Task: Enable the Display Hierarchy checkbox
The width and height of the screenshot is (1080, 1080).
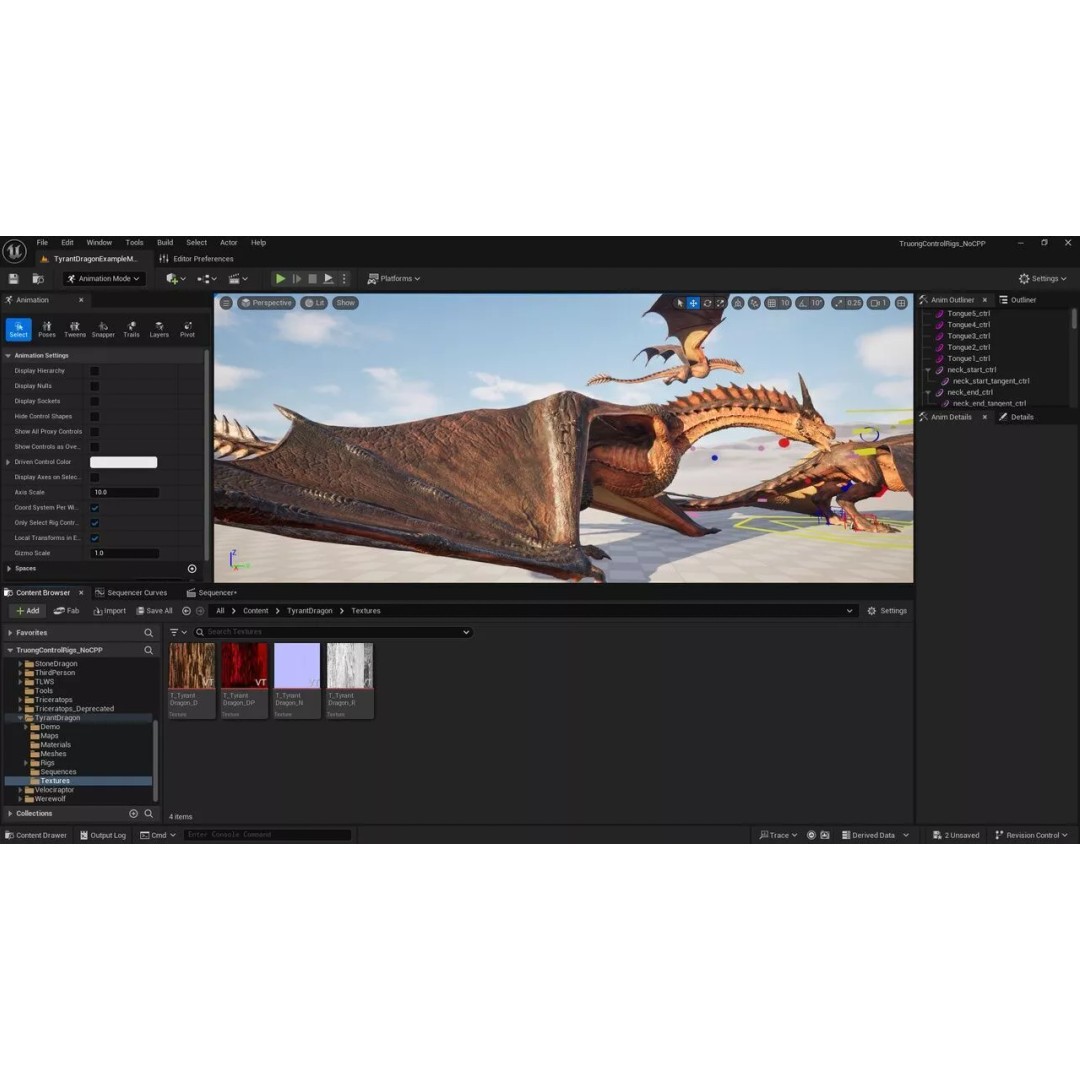Action: click(94, 371)
